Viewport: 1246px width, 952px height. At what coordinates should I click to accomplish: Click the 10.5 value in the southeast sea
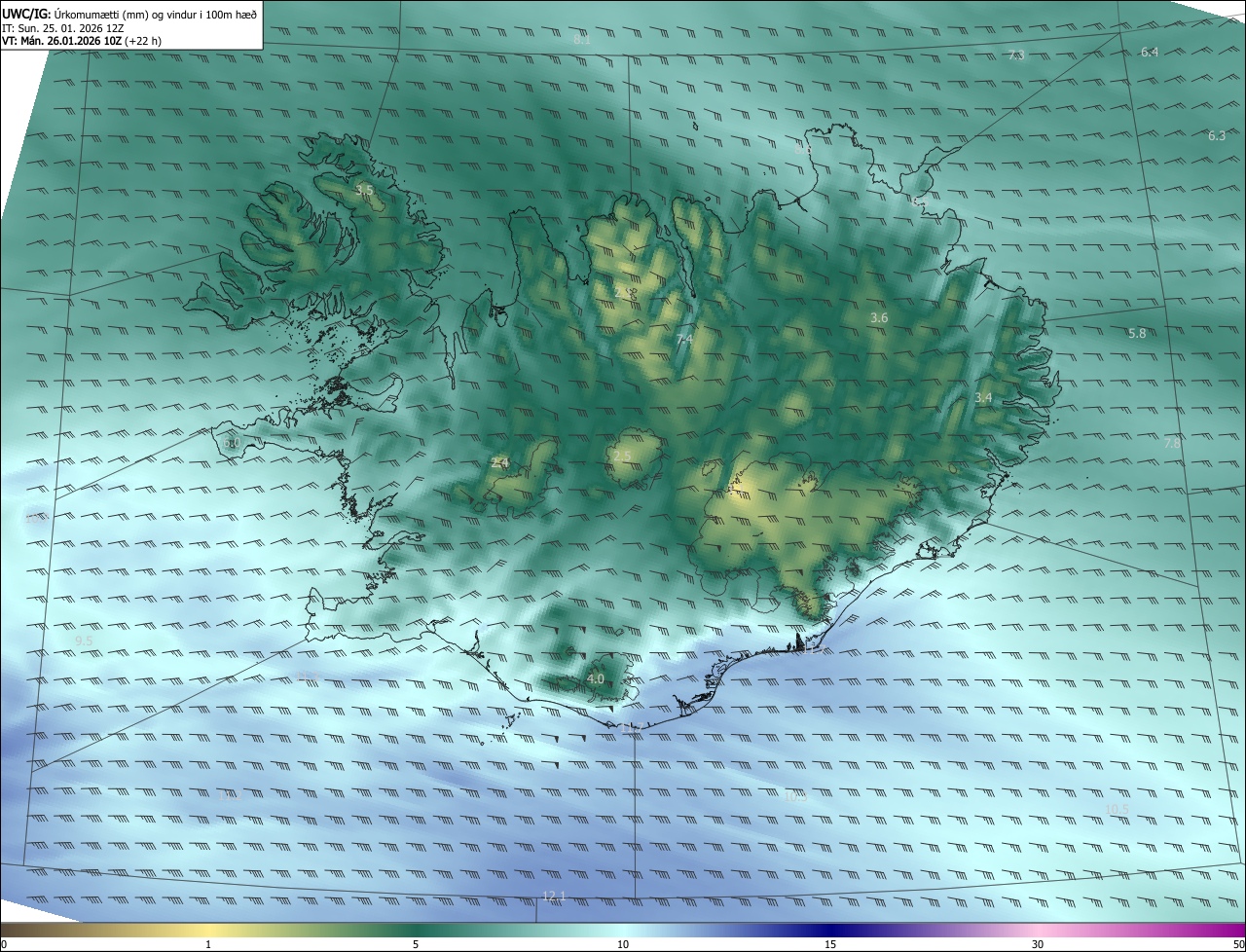1117,809
